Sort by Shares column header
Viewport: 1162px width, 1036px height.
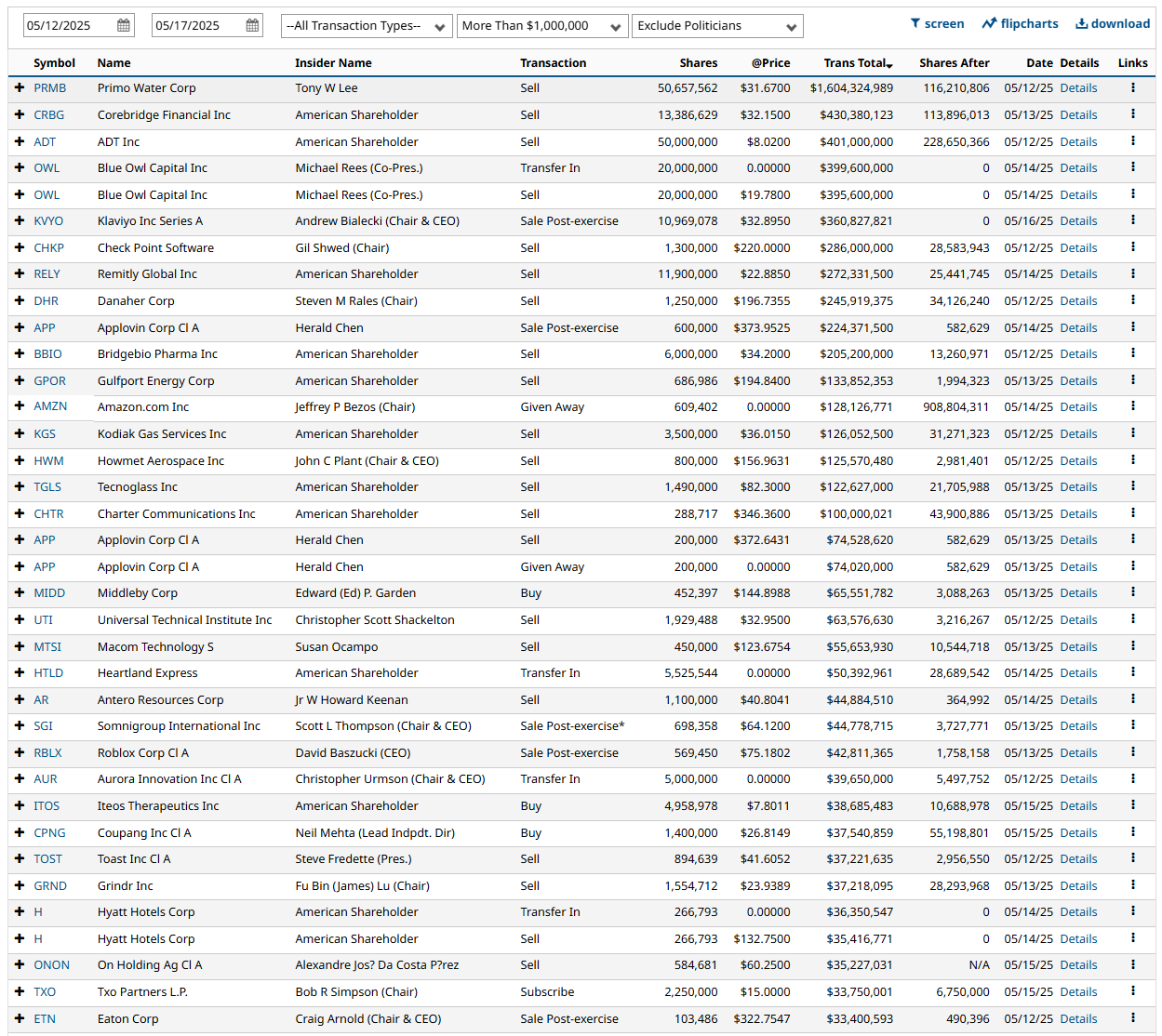(x=699, y=63)
